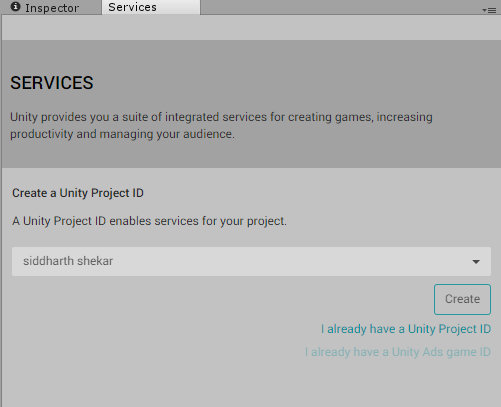501x407 pixels.
Task: Click the blank tab bar beside Services
Action: point(340,7)
